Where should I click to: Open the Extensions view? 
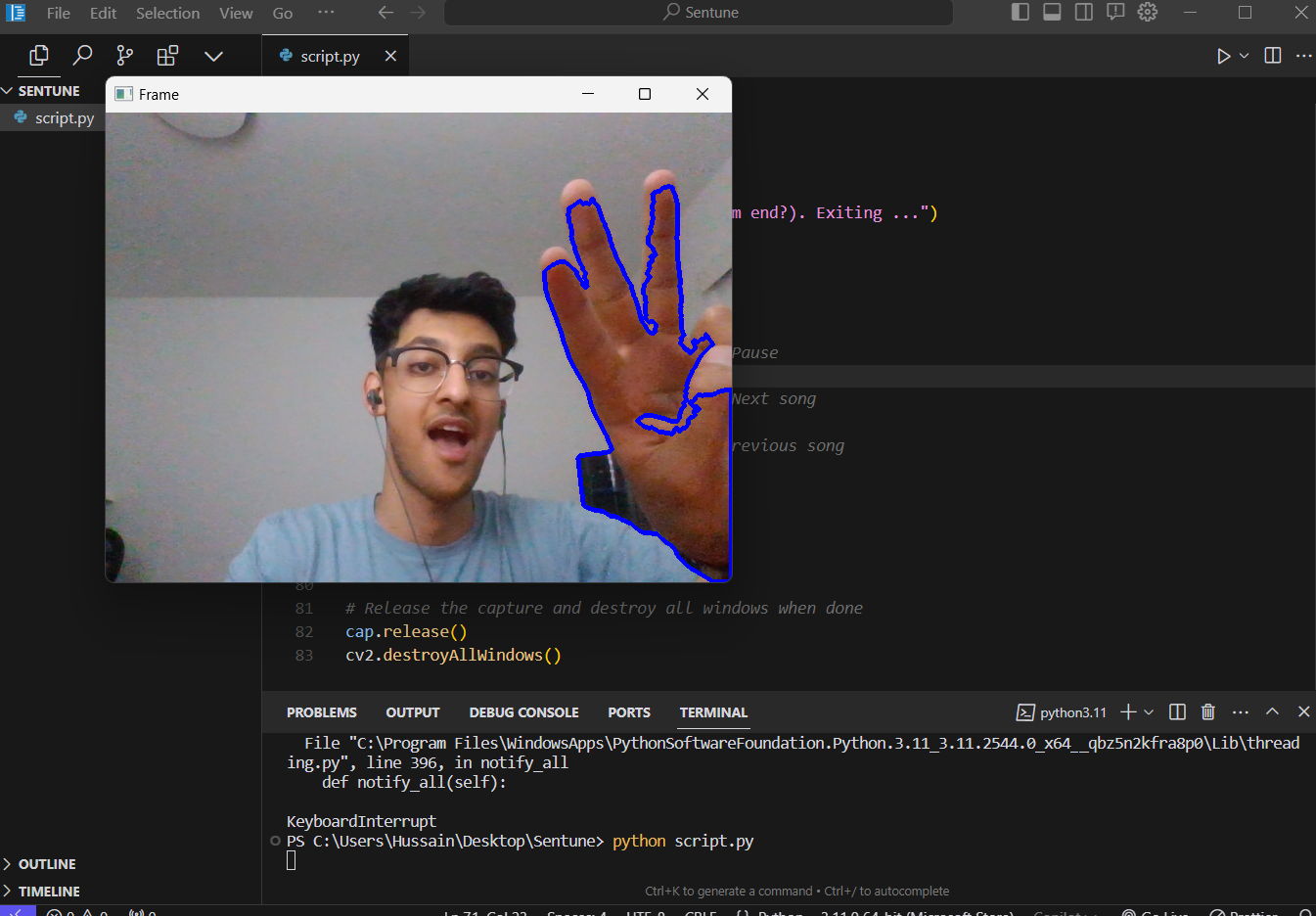[x=168, y=56]
